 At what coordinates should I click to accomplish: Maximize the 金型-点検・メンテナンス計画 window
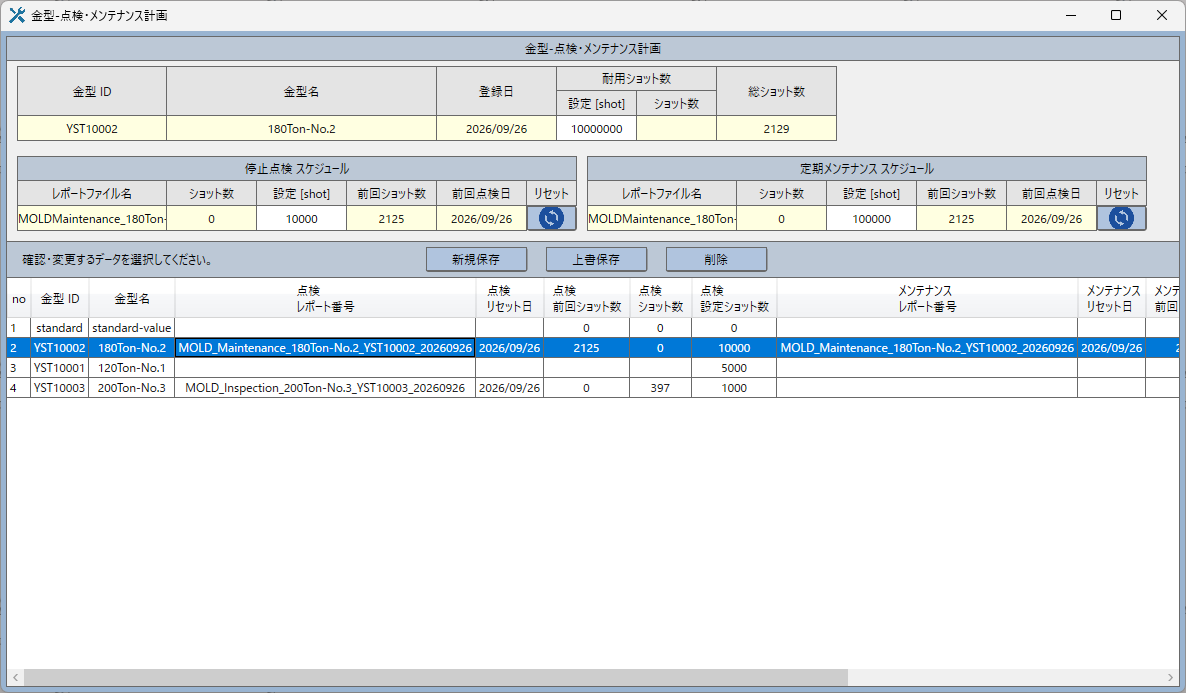click(1116, 15)
